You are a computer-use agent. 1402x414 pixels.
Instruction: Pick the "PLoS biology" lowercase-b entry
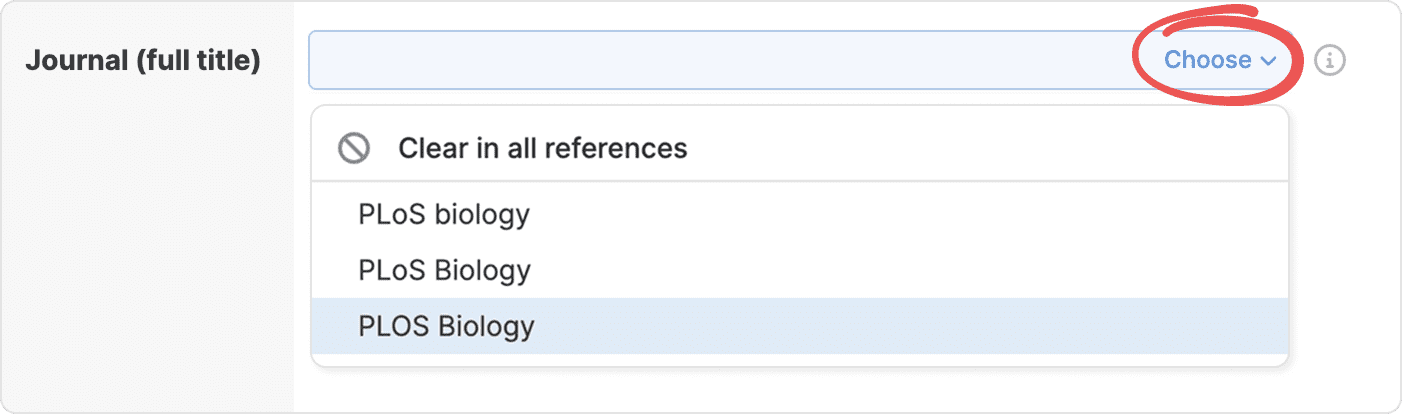point(444,214)
